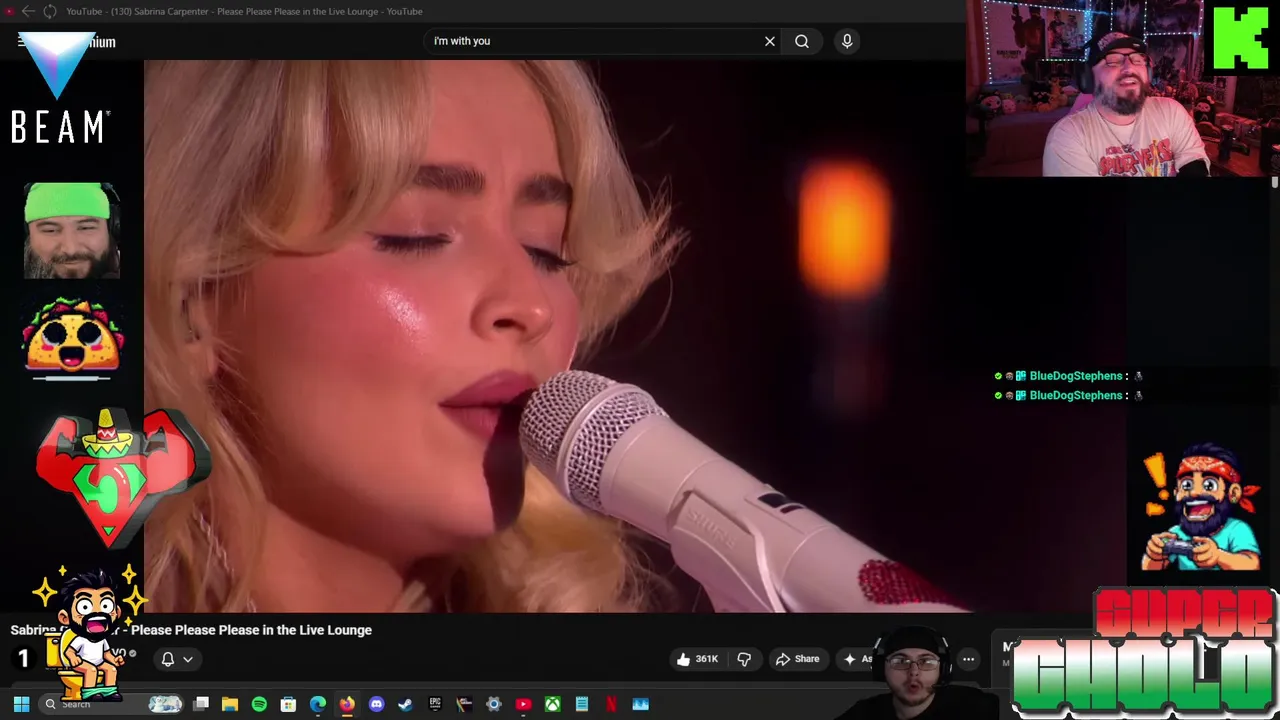This screenshot has width=1280, height=720.
Task: Open Task View on the taskbar
Action: 201,704
